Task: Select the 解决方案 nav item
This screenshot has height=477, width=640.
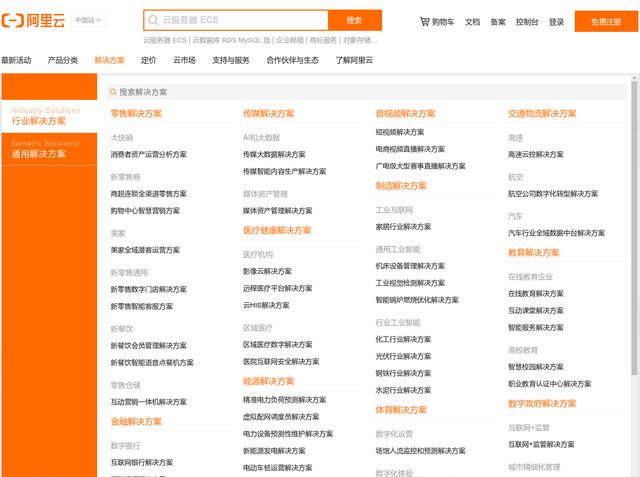Action: click(x=109, y=60)
